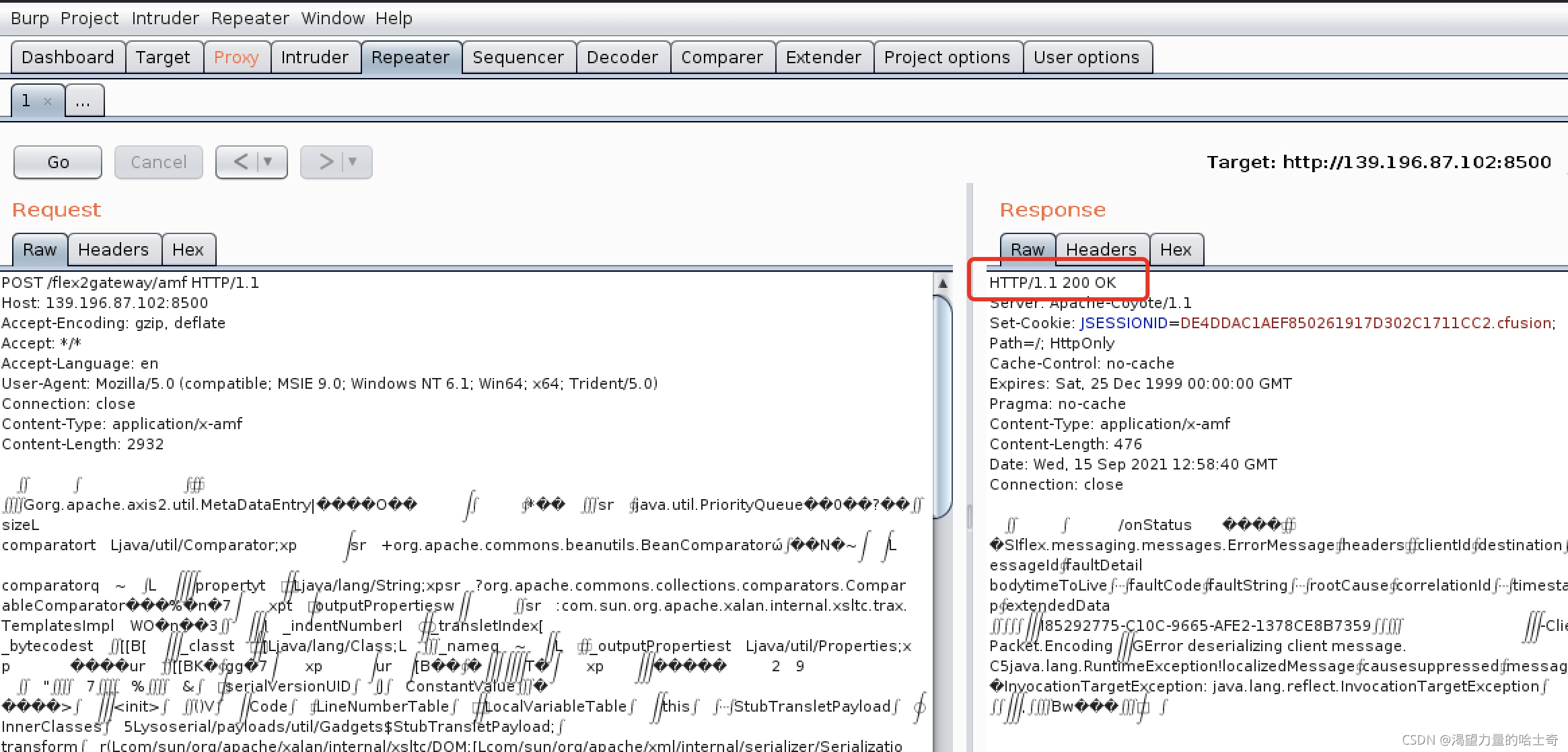Switch to the Sequencer tab
This screenshot has width=1568, height=752.
[518, 57]
